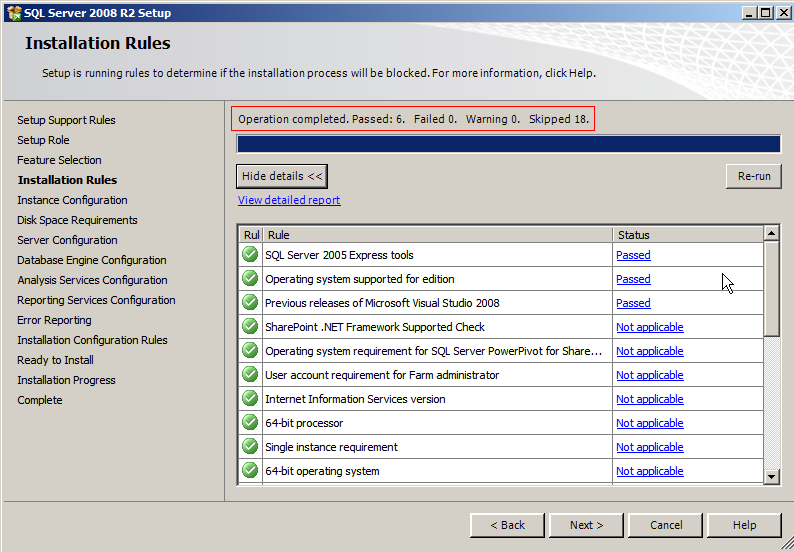Viewport: 794px width, 552px height.
Task: Minimize the SQL Server Setup window
Action: click(x=749, y=13)
